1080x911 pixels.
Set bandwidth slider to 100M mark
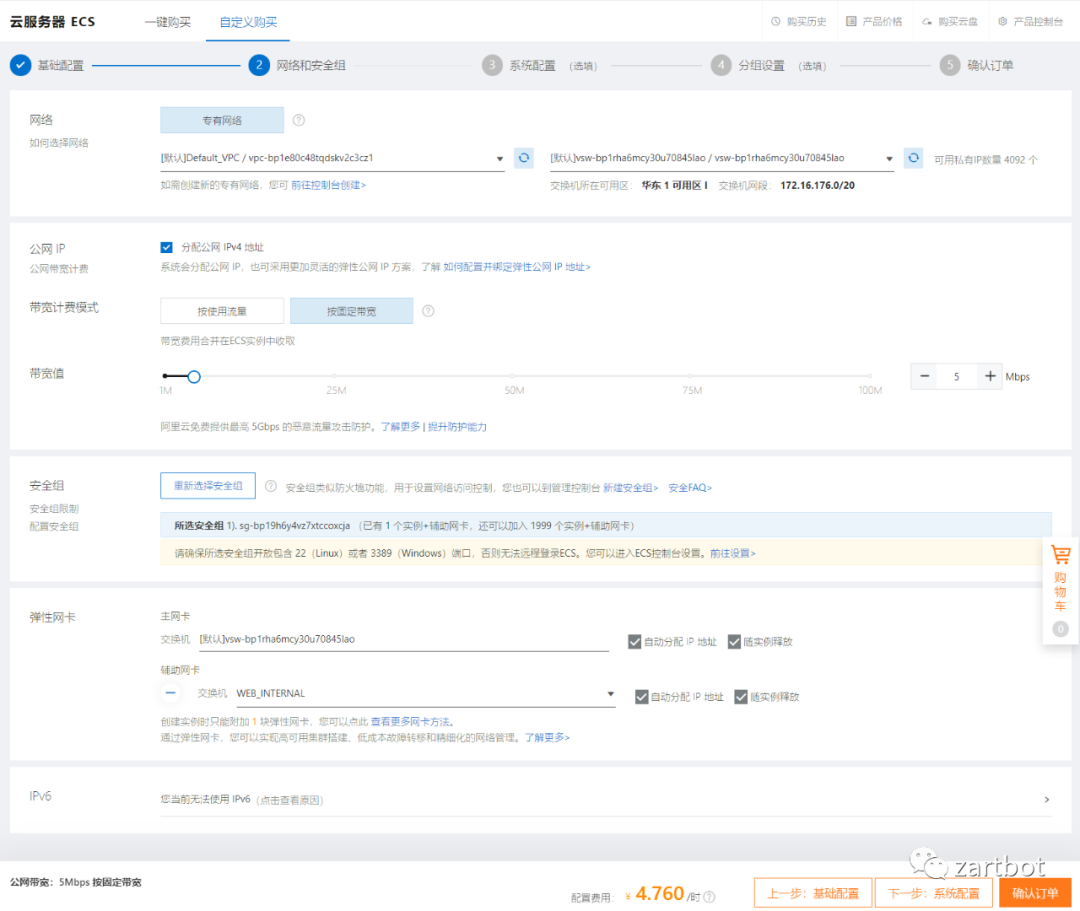coord(870,376)
